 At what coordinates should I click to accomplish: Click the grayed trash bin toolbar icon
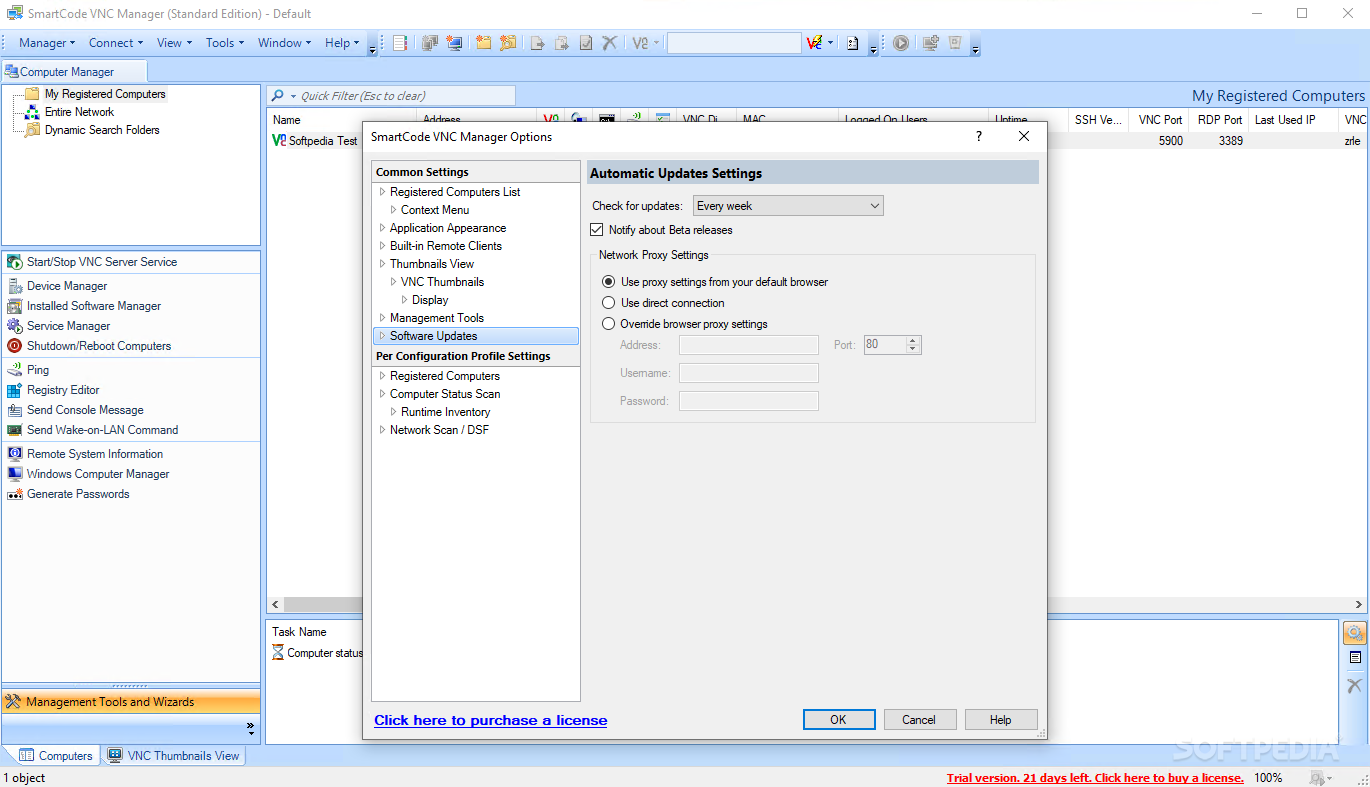point(955,43)
